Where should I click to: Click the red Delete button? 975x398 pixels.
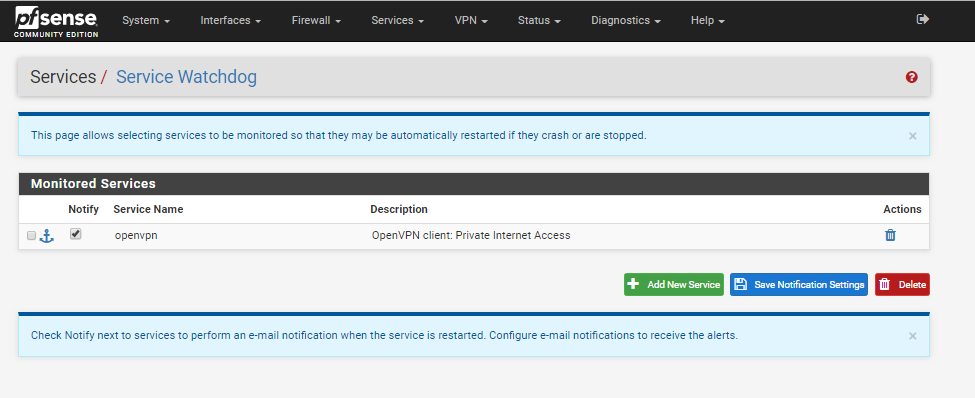point(902,284)
